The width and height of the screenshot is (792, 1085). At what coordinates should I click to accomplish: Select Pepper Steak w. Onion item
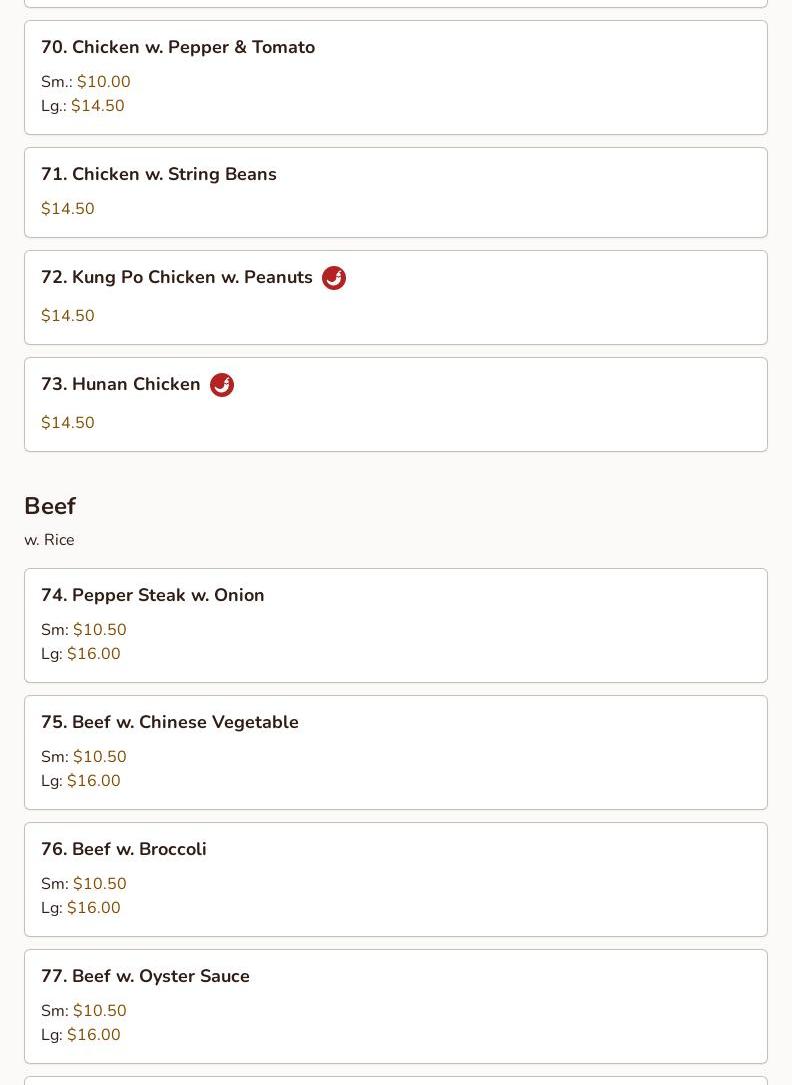click(153, 595)
